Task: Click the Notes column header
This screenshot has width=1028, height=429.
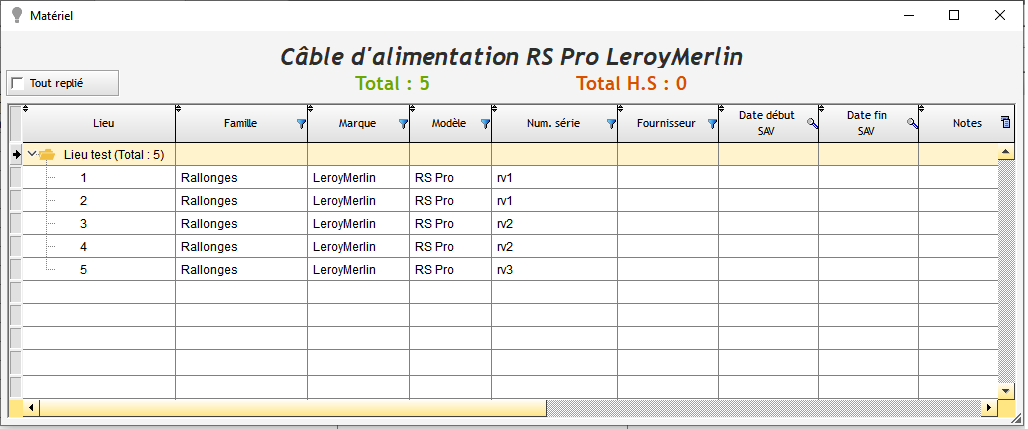Action: click(967, 123)
